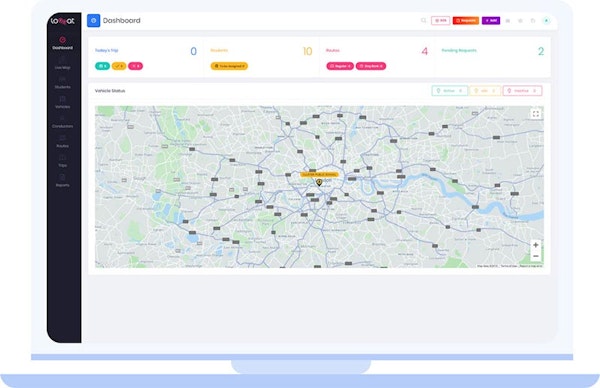Click the first grey icon after Add
600x388 pixels.
click(x=508, y=21)
